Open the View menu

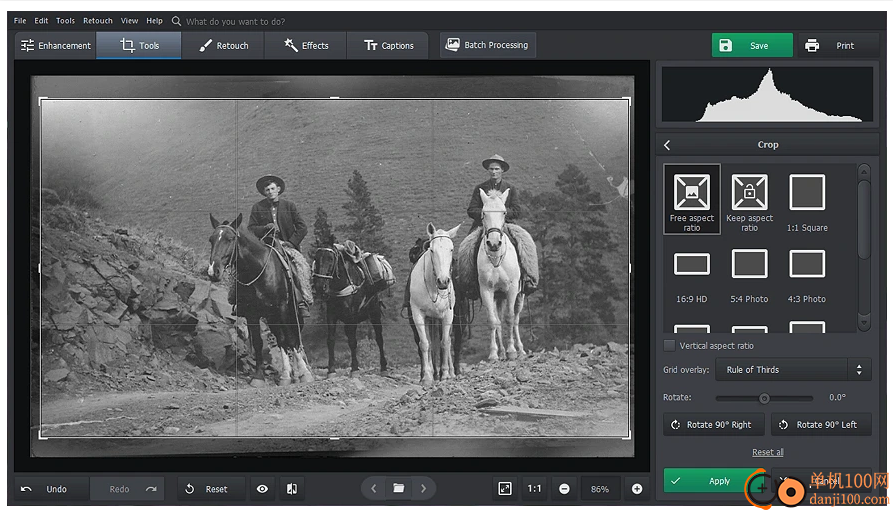129,21
